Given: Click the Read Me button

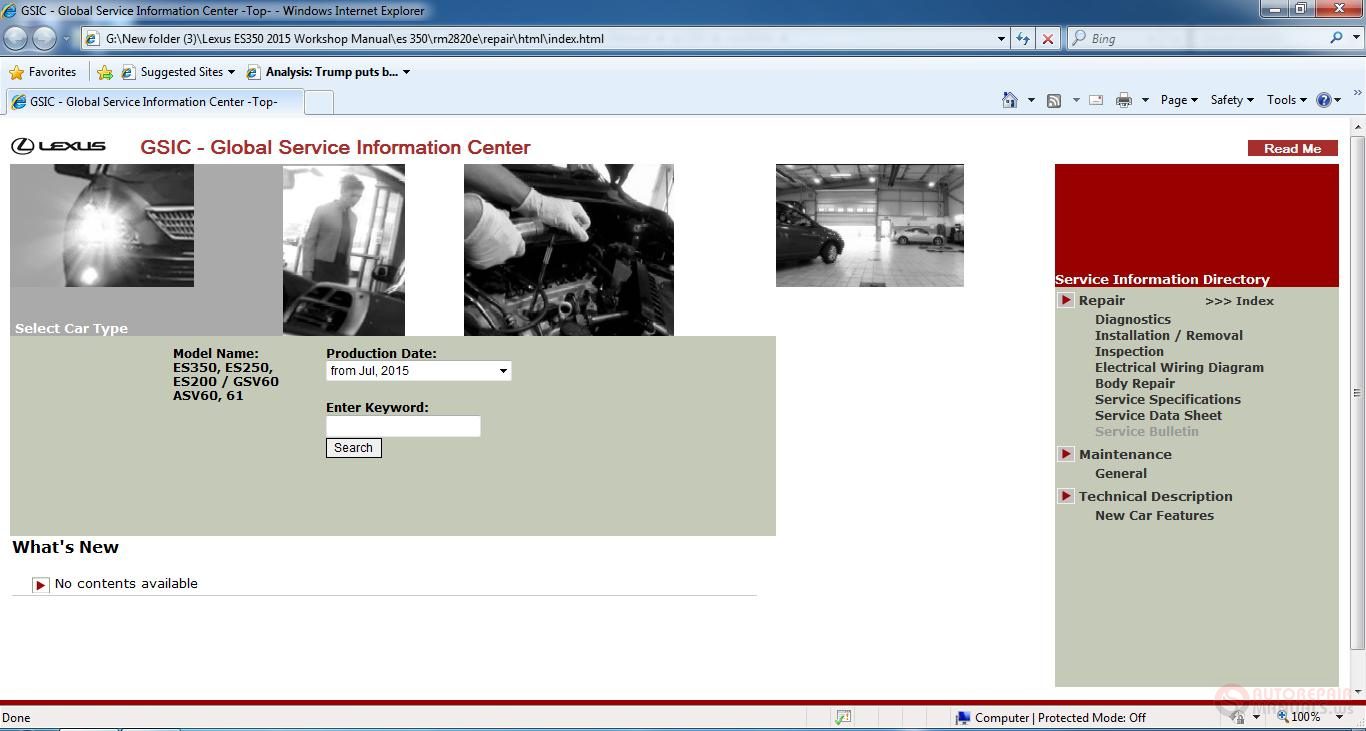Looking at the screenshot, I should click(1292, 148).
